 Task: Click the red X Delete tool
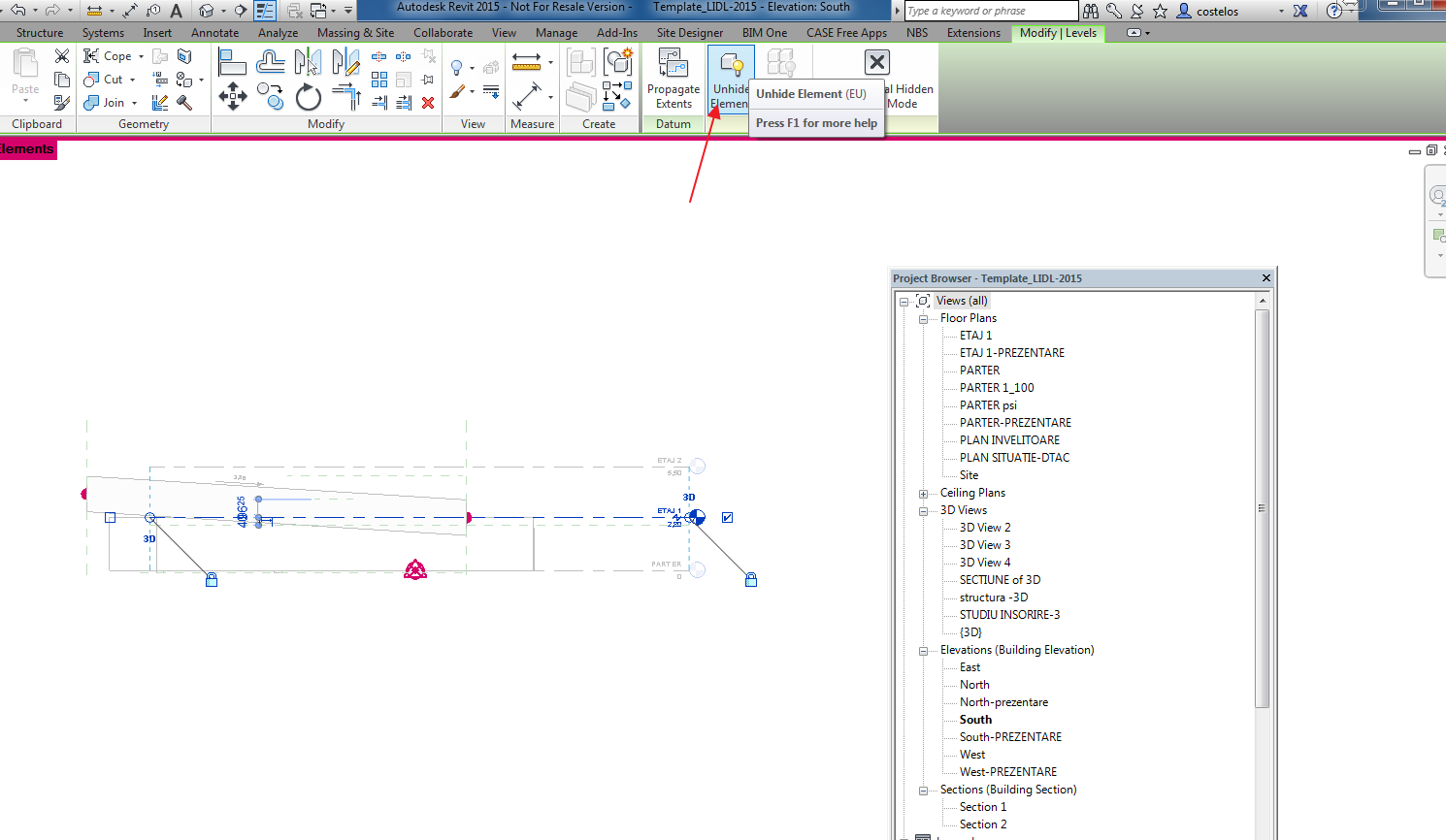(x=429, y=102)
